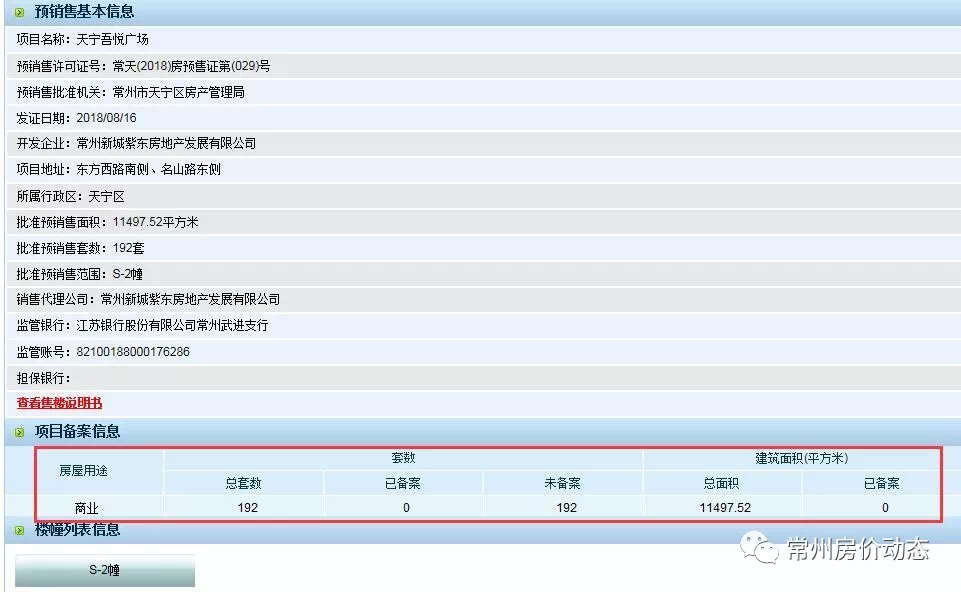Click the 建筑面积(平方米) column group header

[802, 458]
